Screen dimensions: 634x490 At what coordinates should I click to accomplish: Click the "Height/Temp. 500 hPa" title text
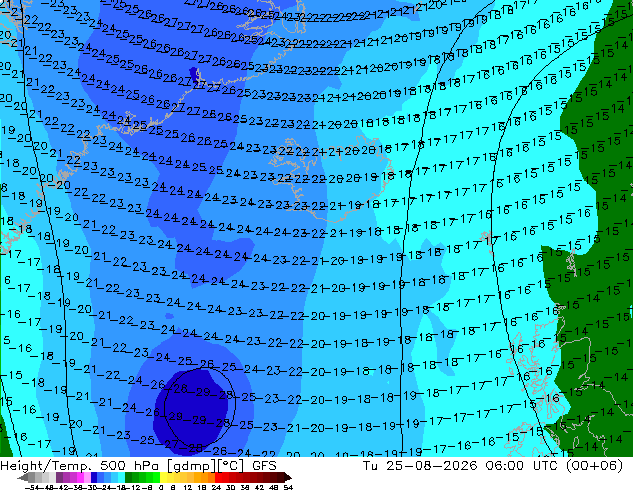(x=80, y=466)
